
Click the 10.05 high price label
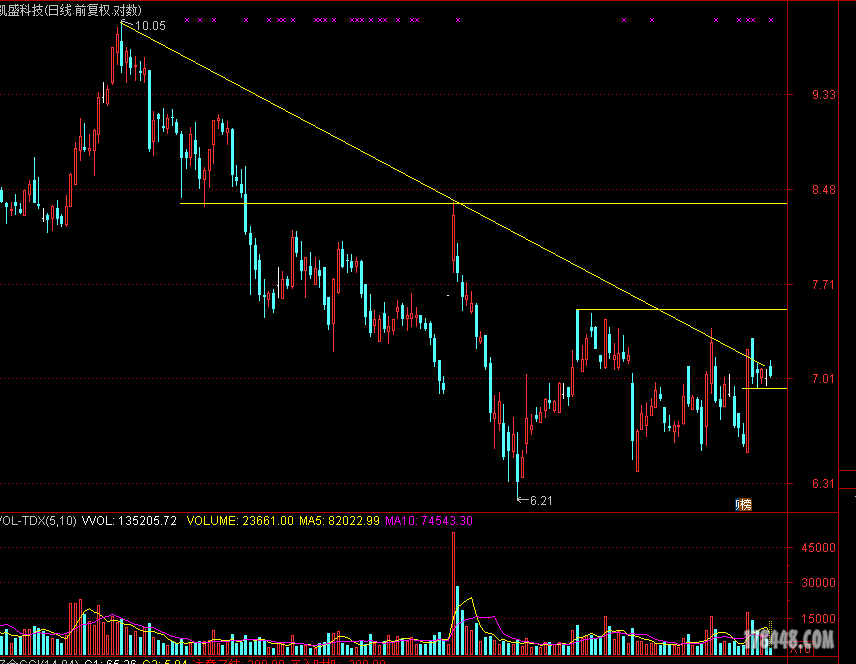click(150, 26)
